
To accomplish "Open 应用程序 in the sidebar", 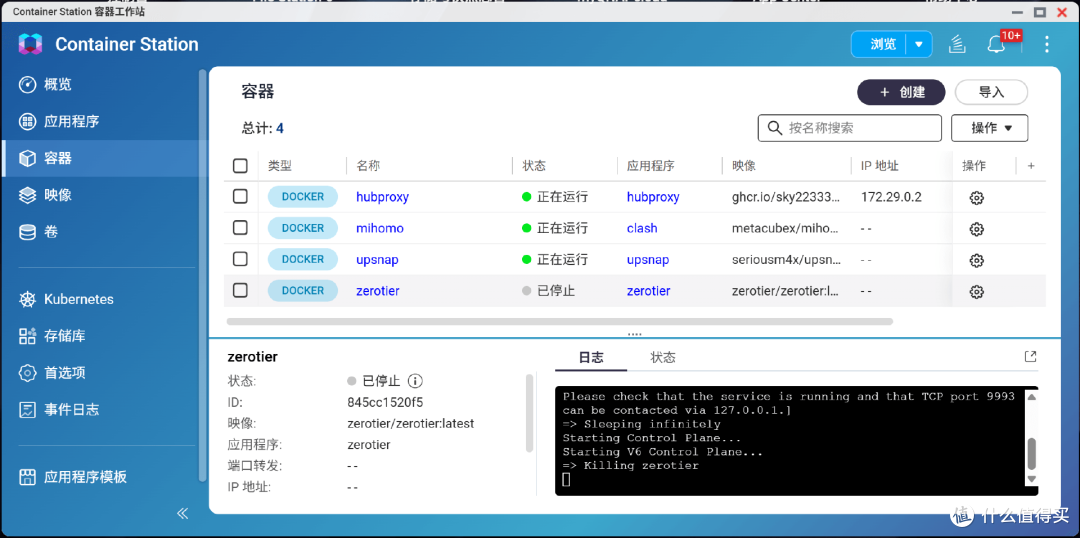I will point(103,122).
